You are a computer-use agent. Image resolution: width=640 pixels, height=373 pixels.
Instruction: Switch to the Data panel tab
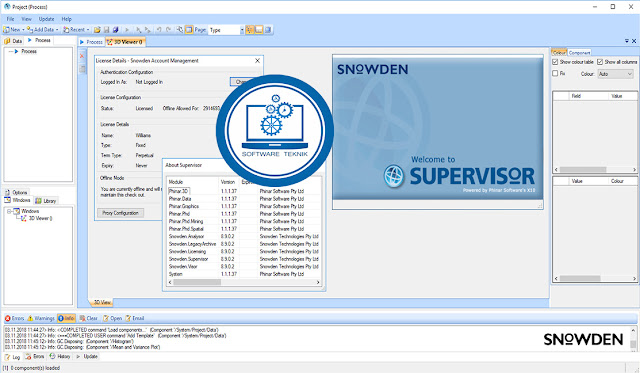pos(13,41)
